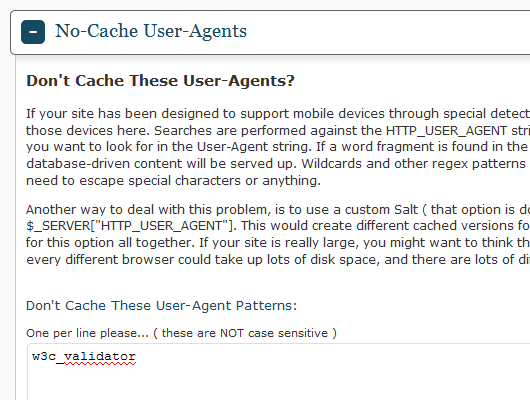Collapse the No-Cache User-Agents panel with minus icon
530x400 pixels.
(33, 32)
